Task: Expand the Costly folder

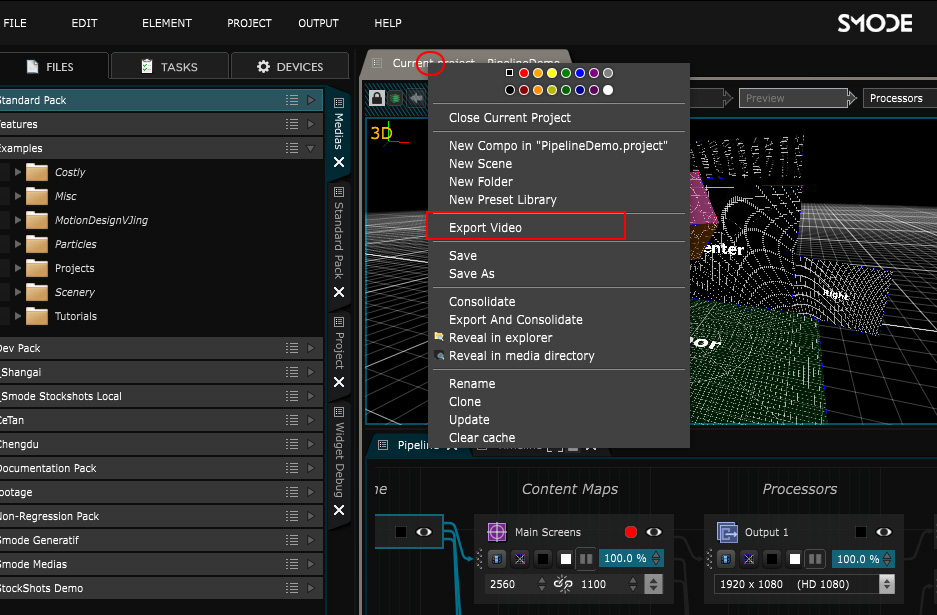Action: [x=17, y=172]
